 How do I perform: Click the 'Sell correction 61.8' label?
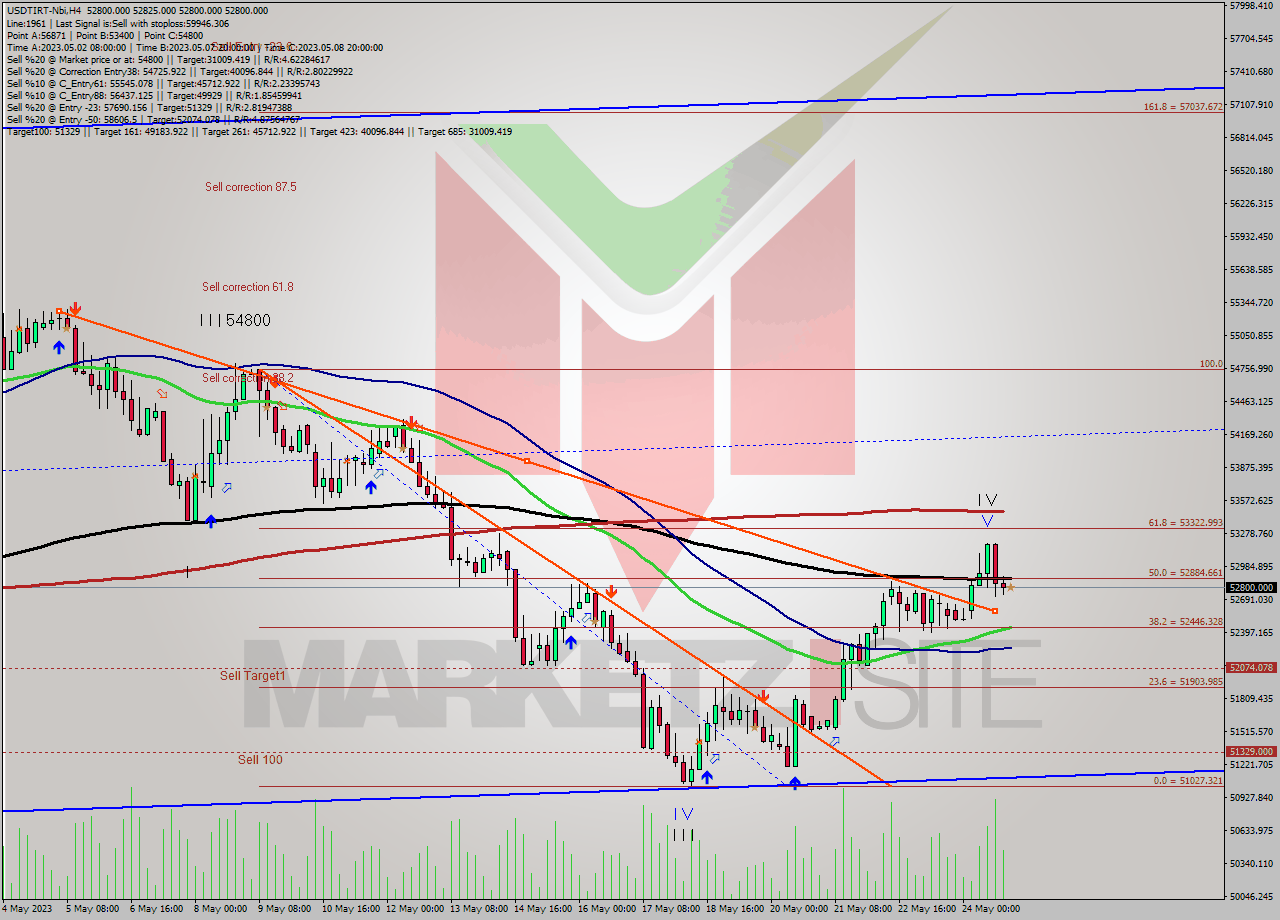click(x=248, y=287)
